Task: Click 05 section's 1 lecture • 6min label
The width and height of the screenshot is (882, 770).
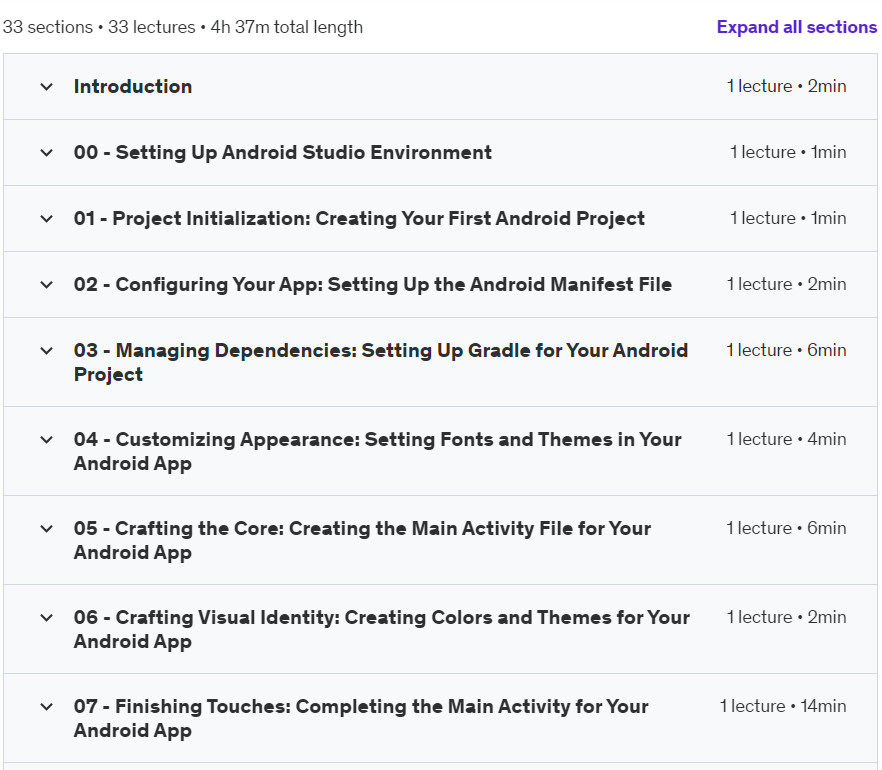Action: (786, 528)
